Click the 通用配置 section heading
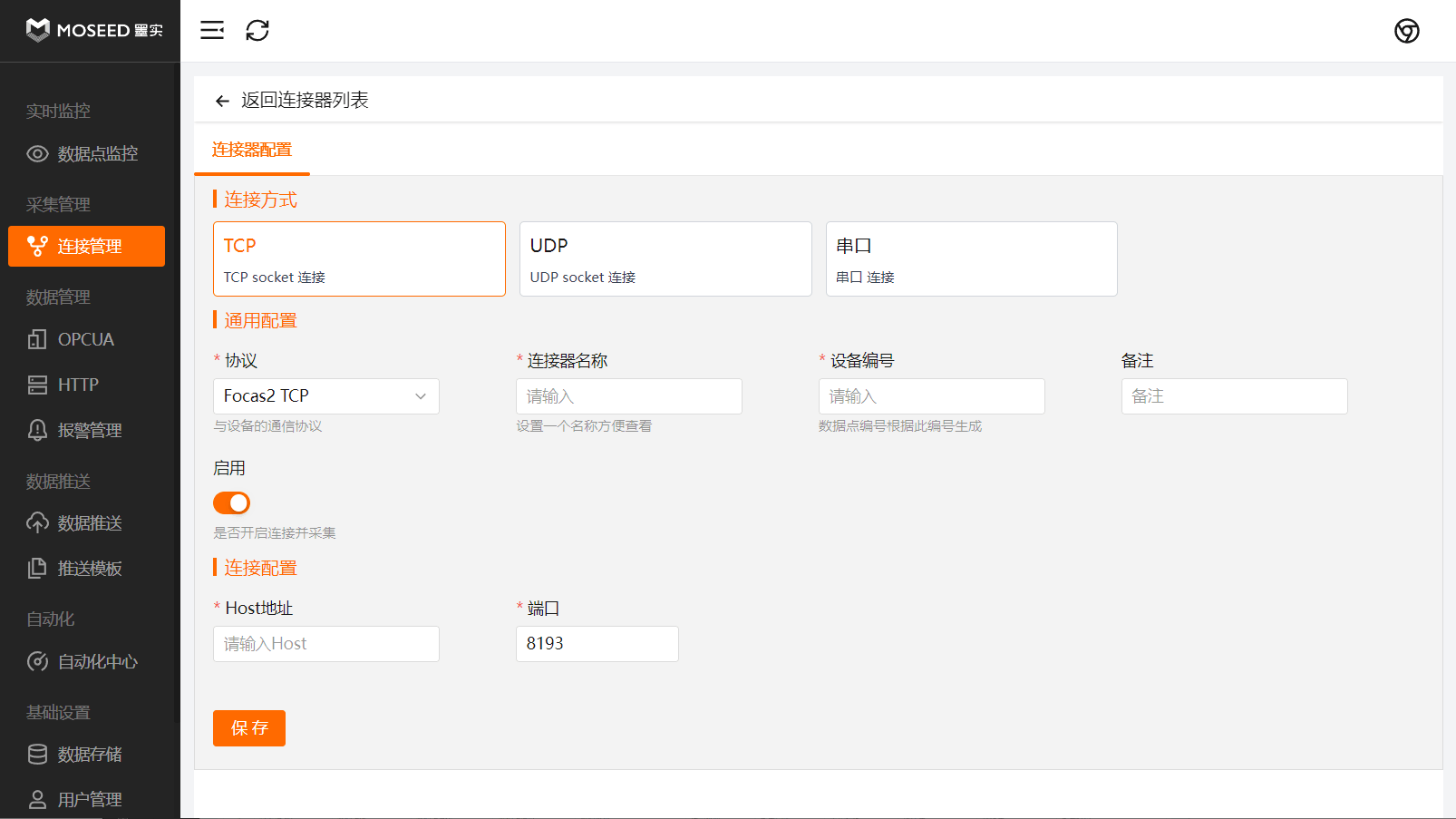The height and width of the screenshot is (819, 1456). (260, 320)
